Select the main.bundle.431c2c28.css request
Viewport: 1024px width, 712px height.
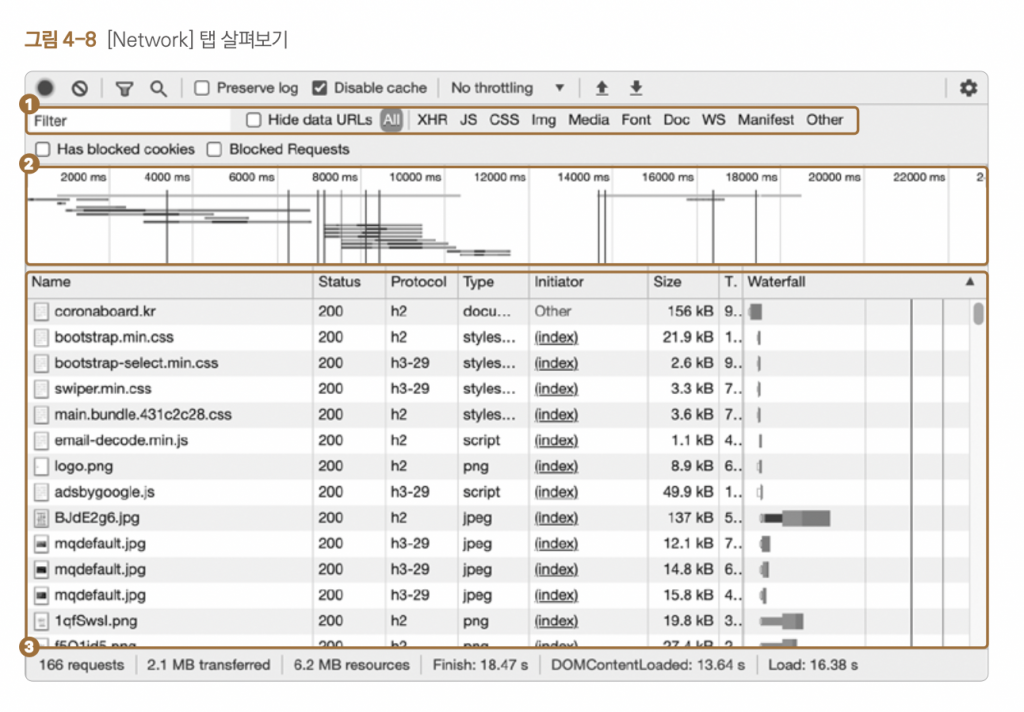pos(142,415)
